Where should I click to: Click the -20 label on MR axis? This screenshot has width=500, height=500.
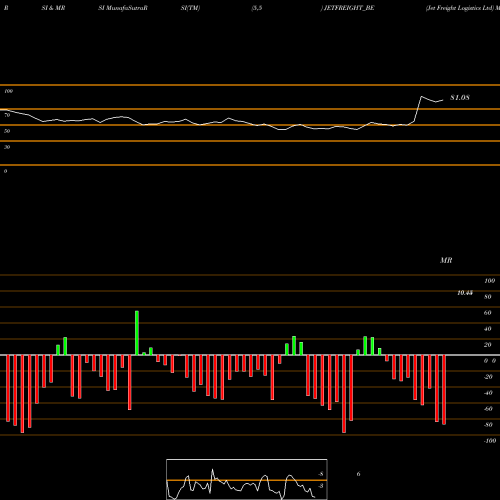tap(488, 377)
